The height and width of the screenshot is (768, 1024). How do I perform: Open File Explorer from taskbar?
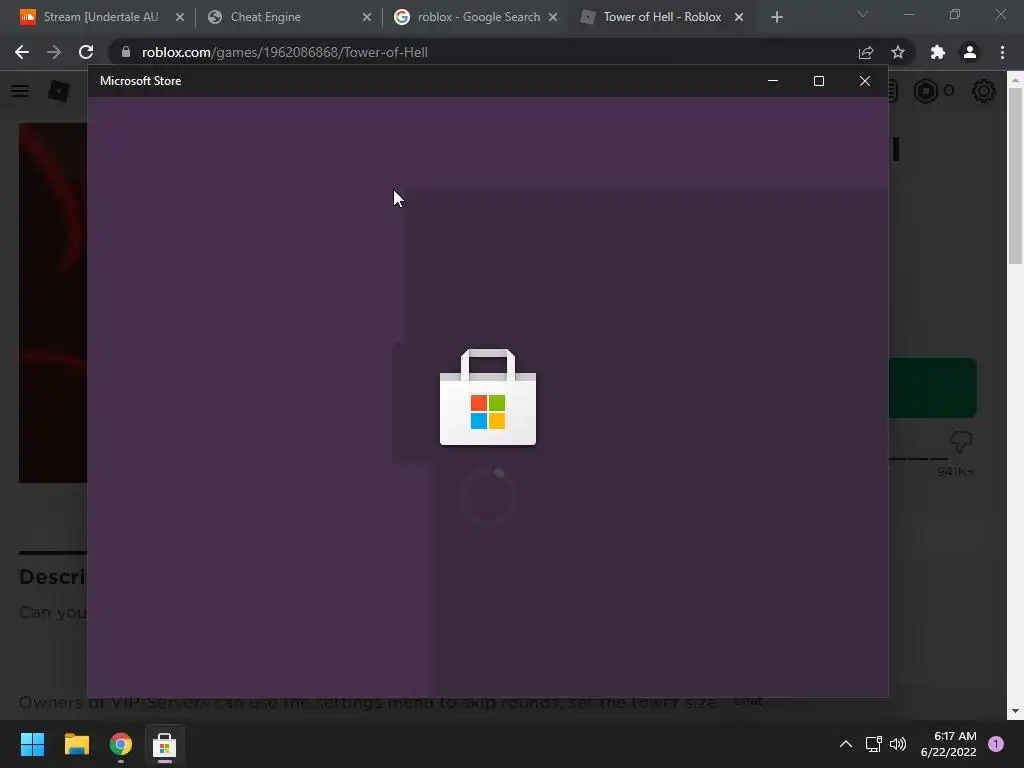76,744
